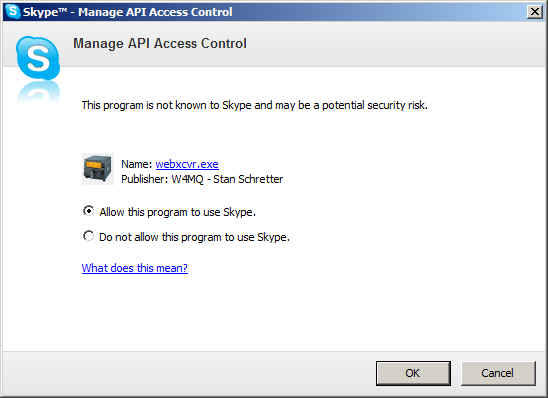Click the gray header banner right of heading

[395, 43]
